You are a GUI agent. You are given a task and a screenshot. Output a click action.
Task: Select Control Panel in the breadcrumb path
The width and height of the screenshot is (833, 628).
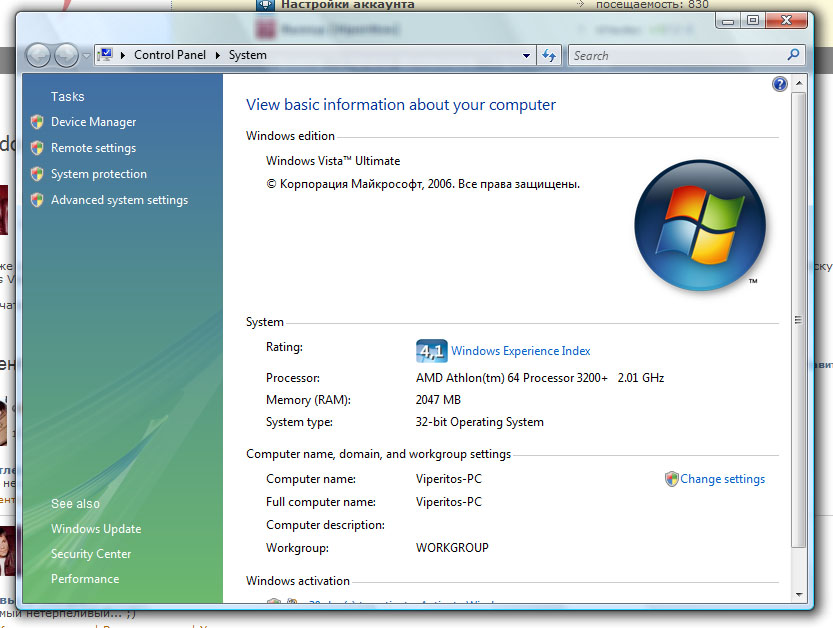click(169, 56)
